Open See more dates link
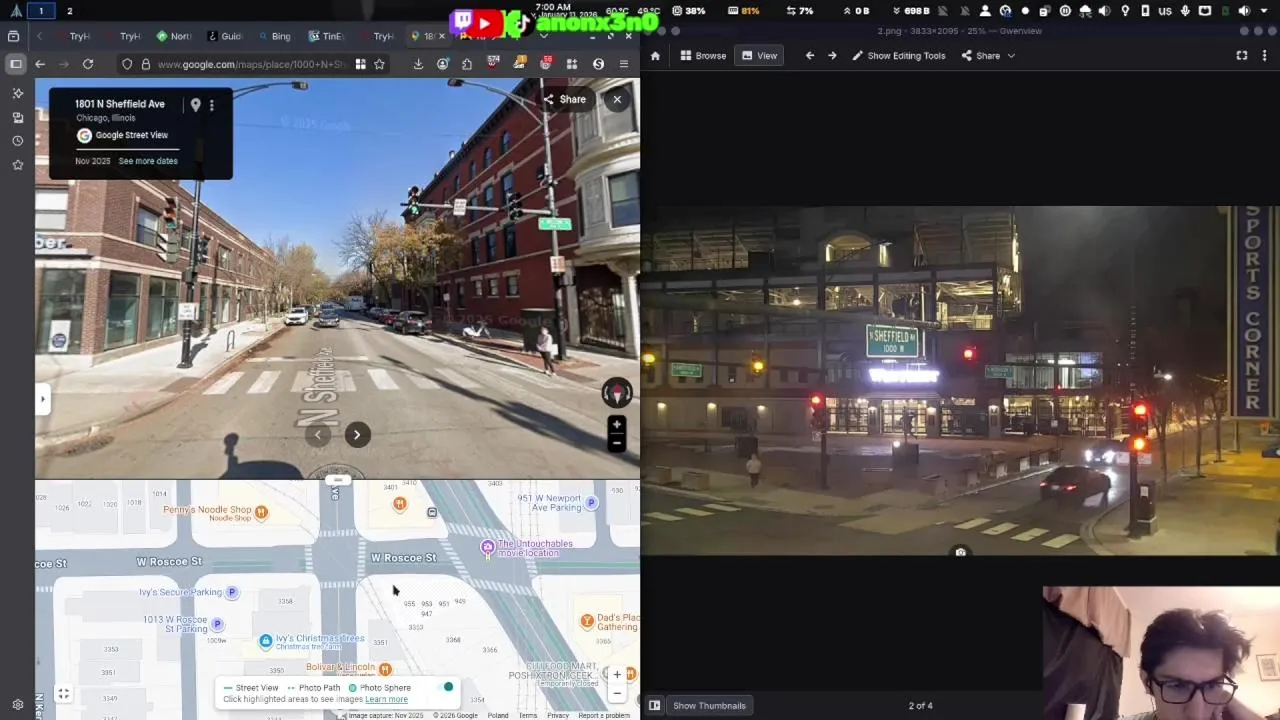The width and height of the screenshot is (1280, 720). tap(148, 161)
